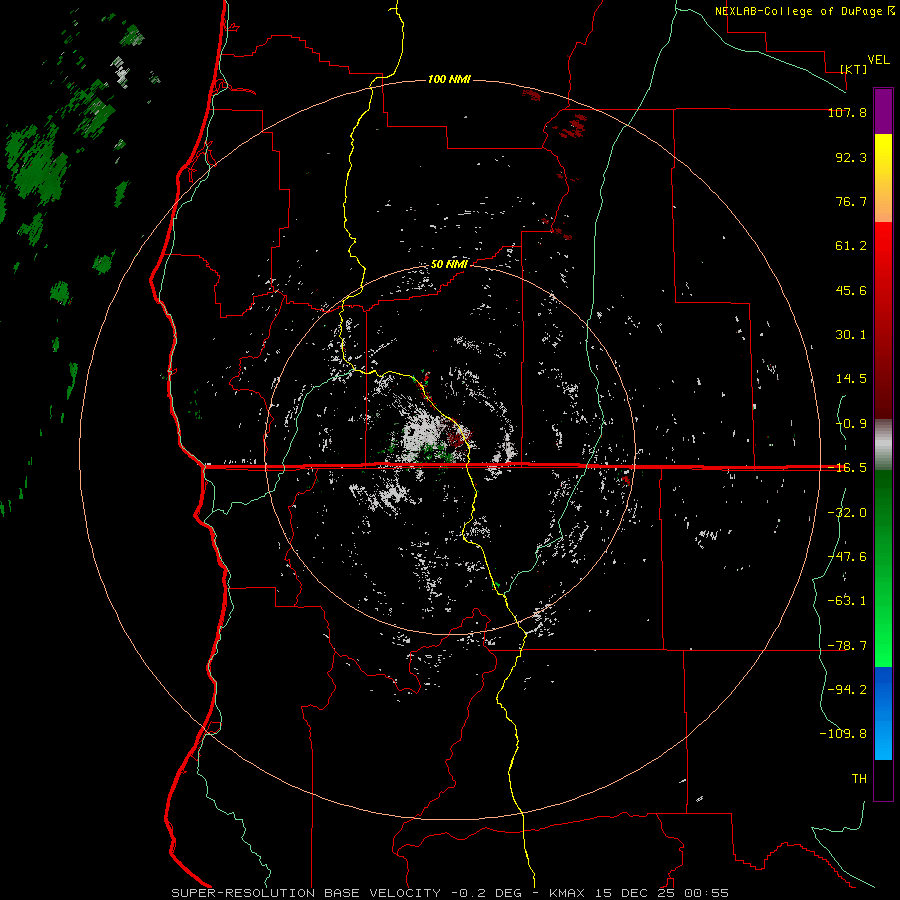This screenshot has width=900, height=900.
Task: Click the -78.7 scale value
Action: (847, 646)
